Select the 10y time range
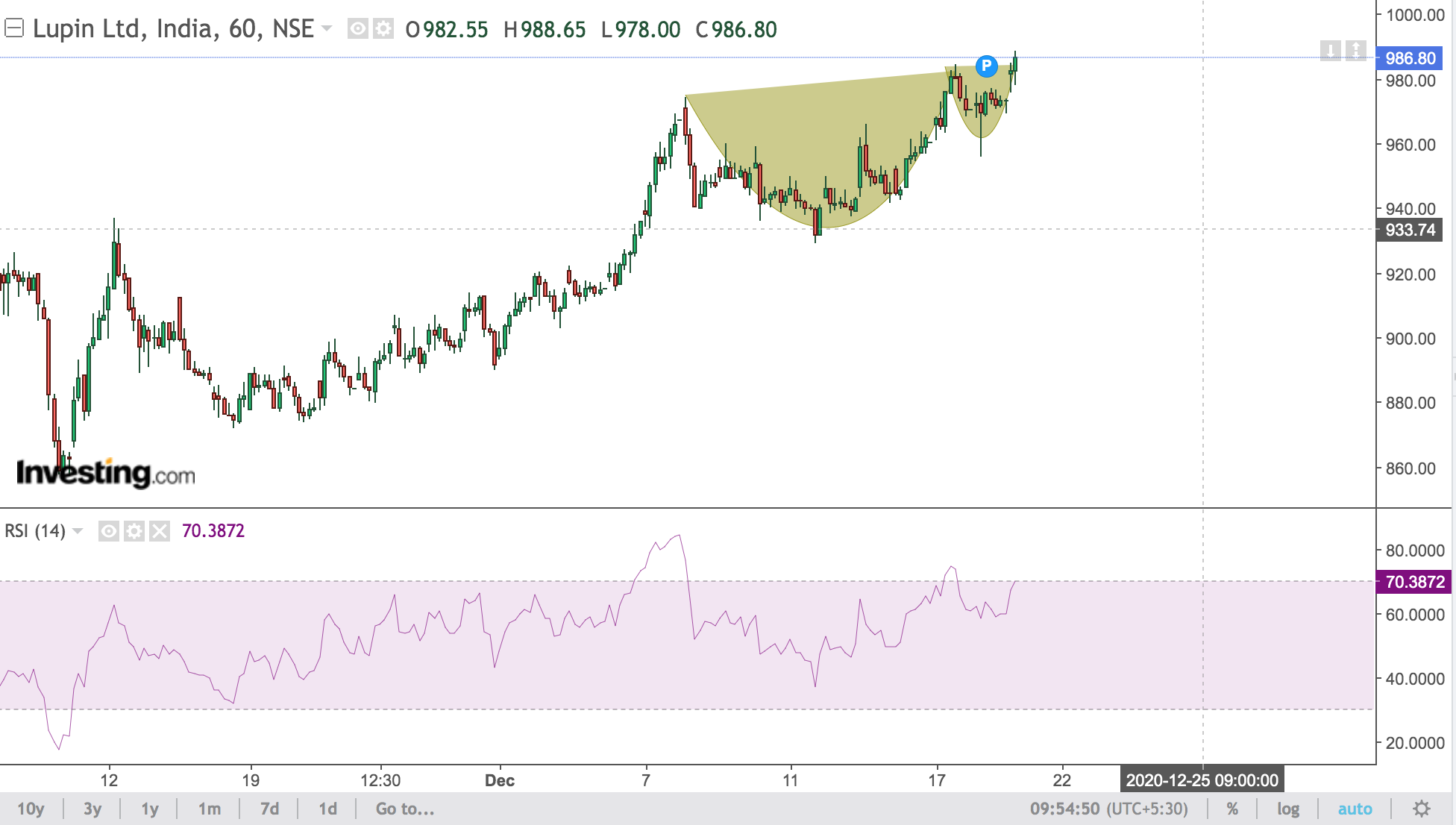 (x=31, y=809)
